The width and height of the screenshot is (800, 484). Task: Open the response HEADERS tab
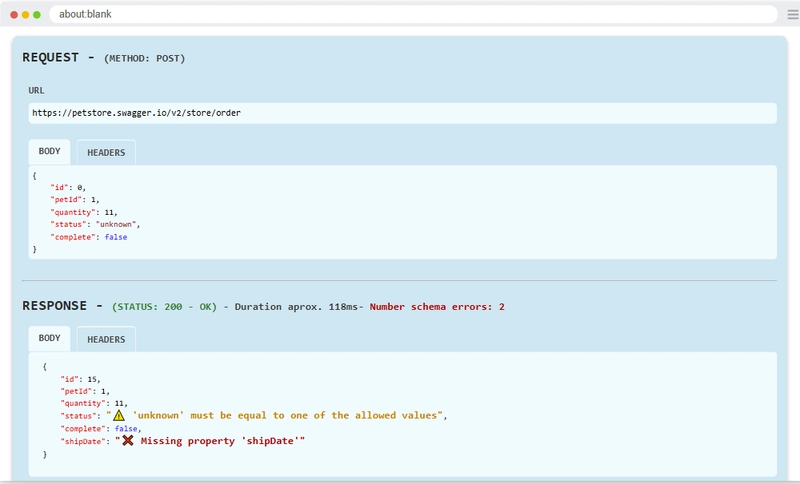pyautogui.click(x=106, y=339)
